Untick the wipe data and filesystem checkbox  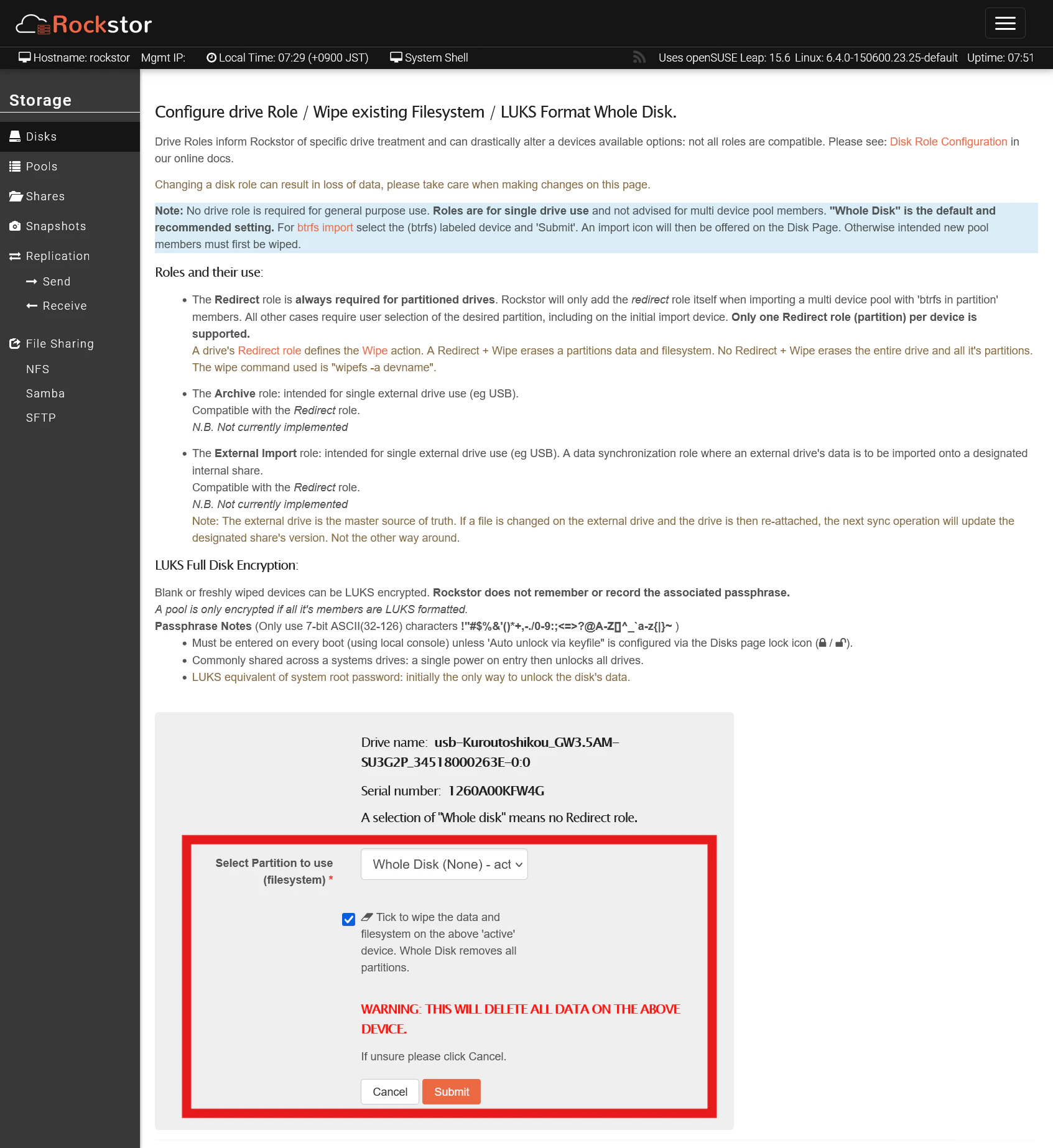(x=348, y=919)
